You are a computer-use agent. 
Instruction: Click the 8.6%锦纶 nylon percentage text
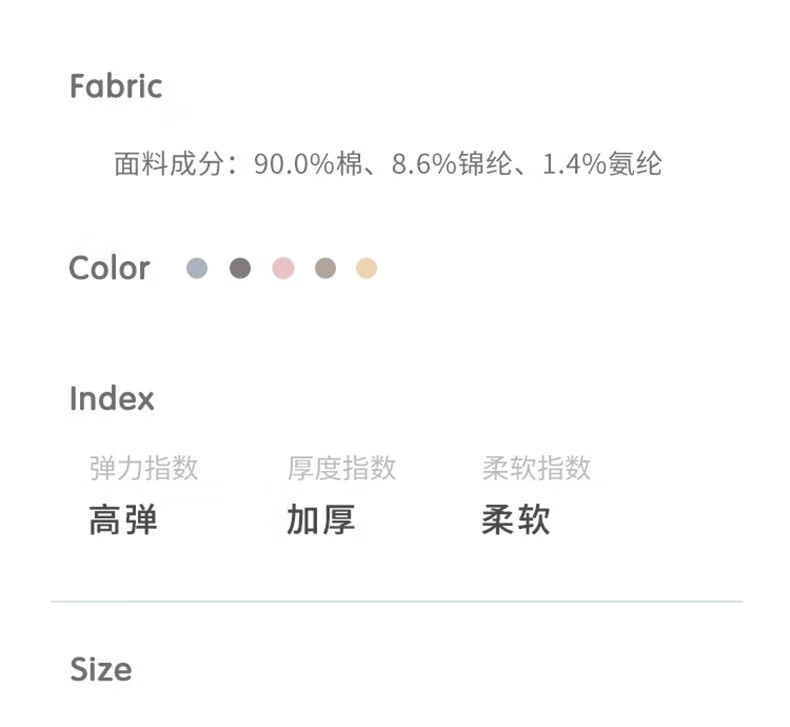452,164
